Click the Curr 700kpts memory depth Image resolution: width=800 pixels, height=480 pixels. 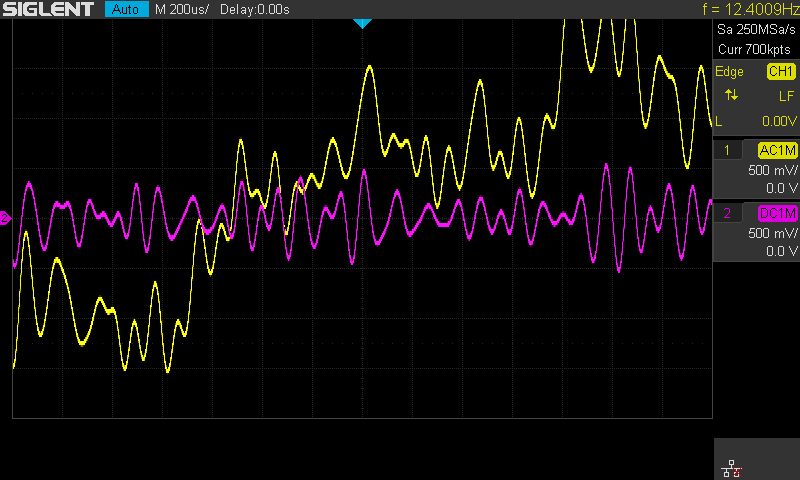(x=754, y=49)
